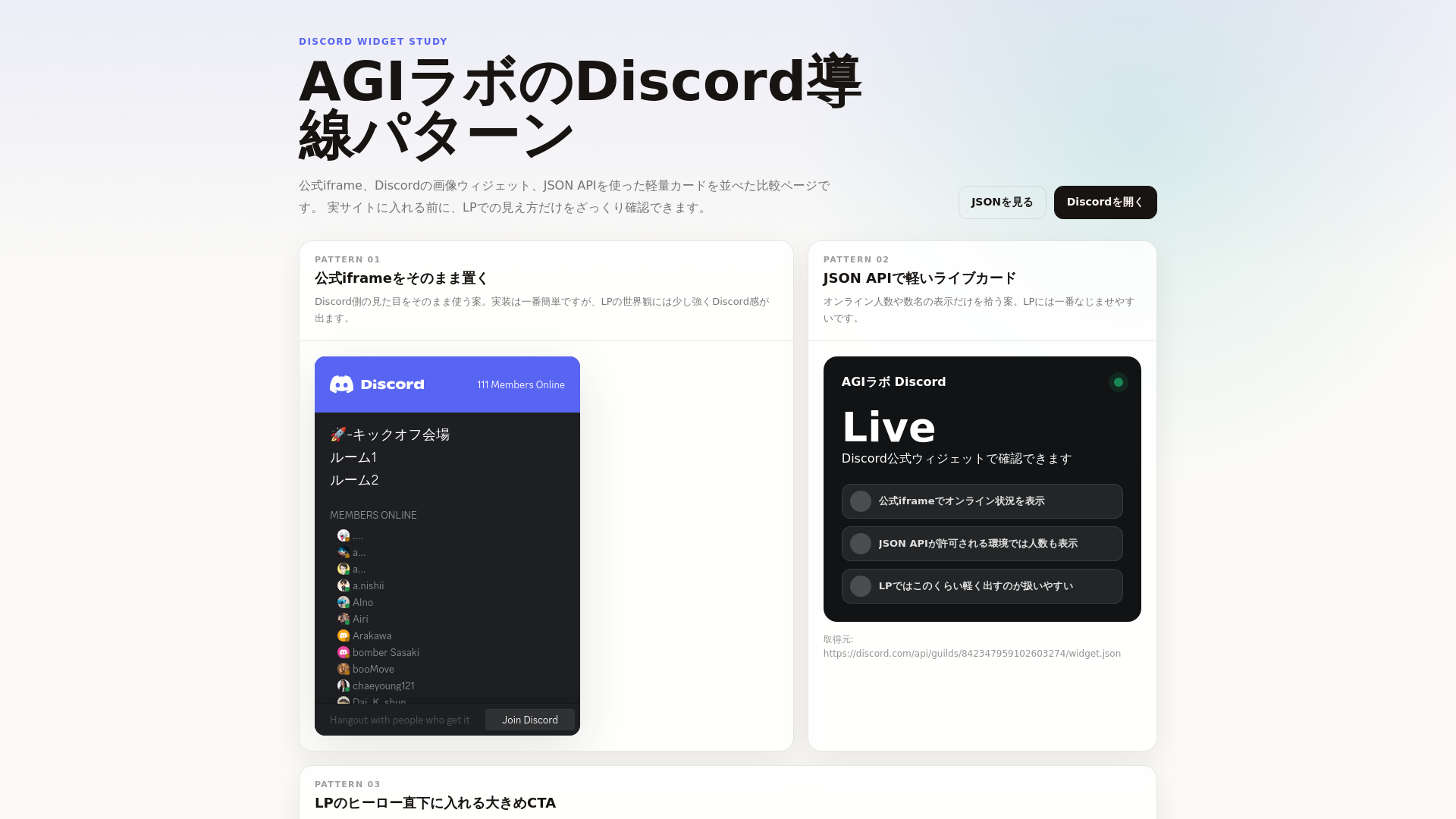The width and height of the screenshot is (1456, 819).
Task: Click Airi's avatar icon
Action: [x=344, y=619]
